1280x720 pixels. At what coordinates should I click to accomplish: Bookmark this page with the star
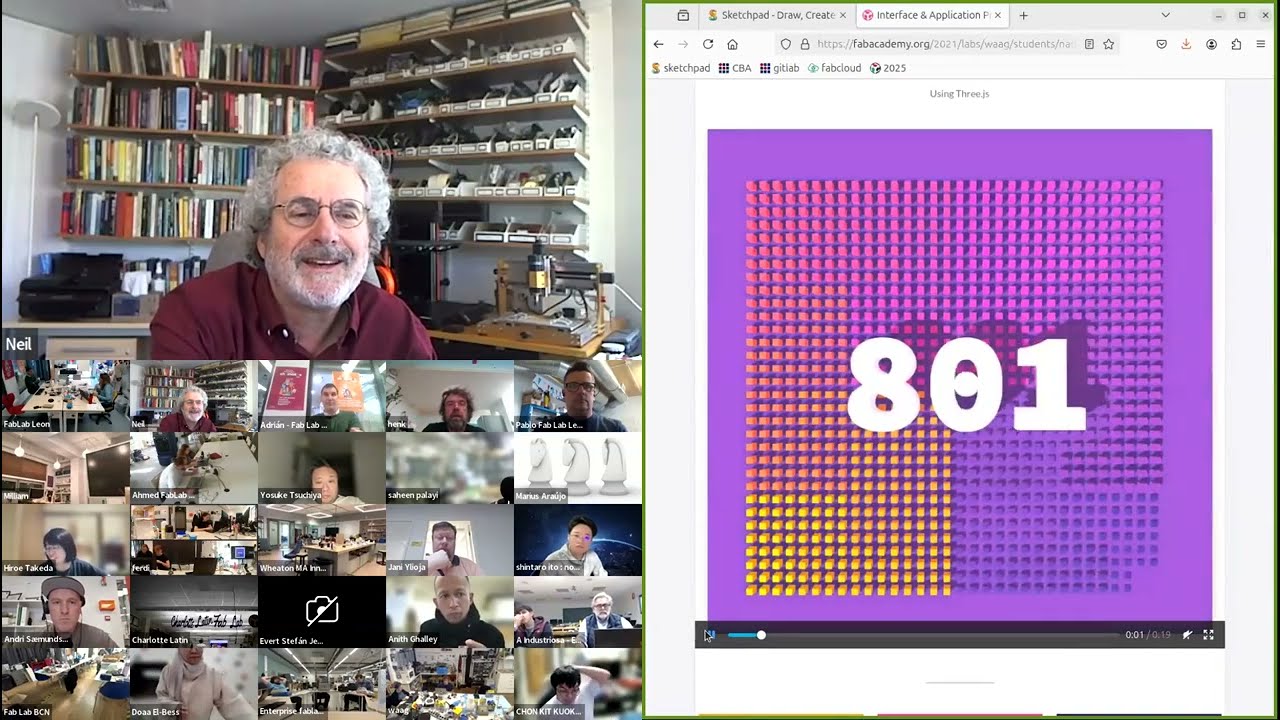tap(1108, 44)
